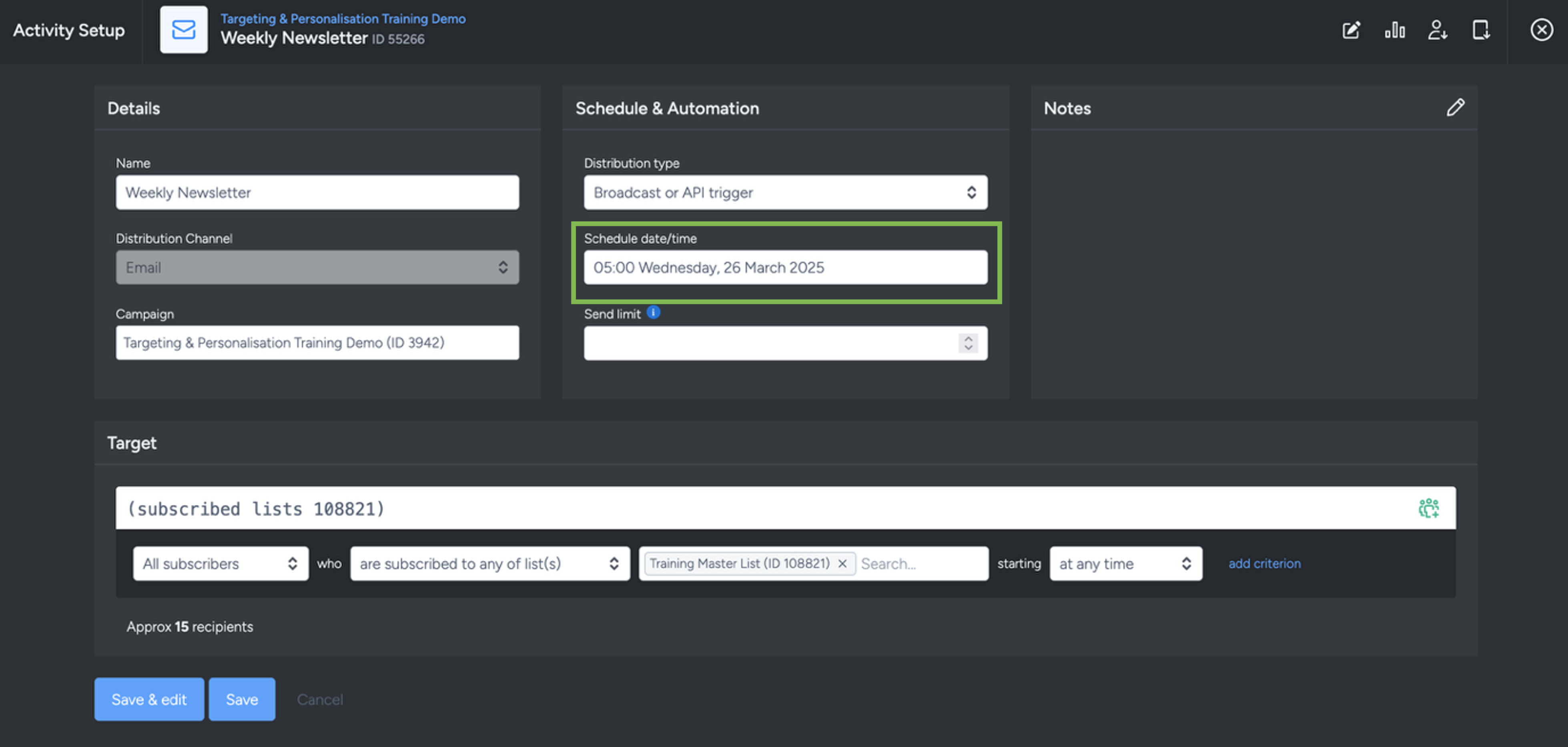Open the Distribution type dropdown

[785, 193]
